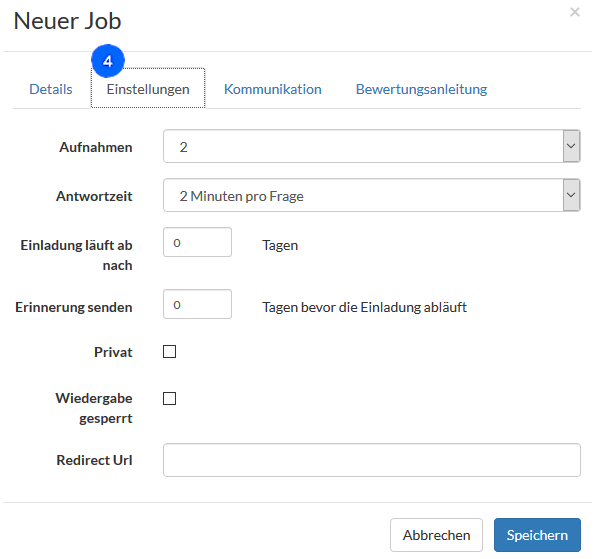Click the Privat label
The height and width of the screenshot is (559, 597).
[113, 352]
